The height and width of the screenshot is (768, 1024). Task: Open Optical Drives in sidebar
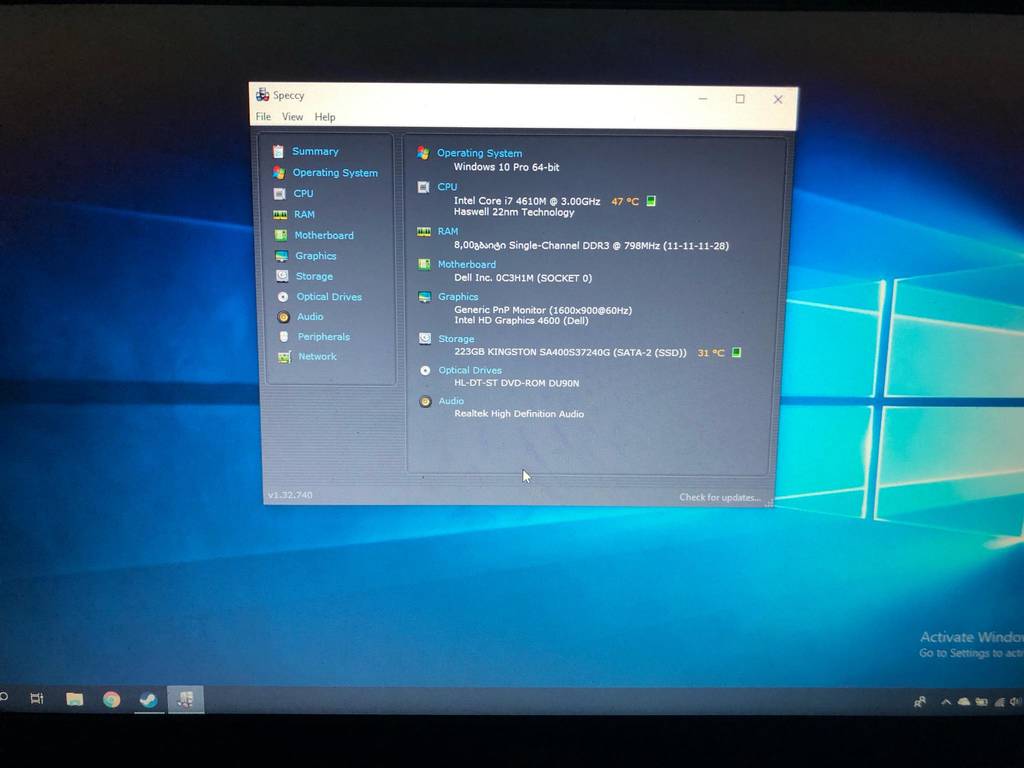[x=329, y=296]
